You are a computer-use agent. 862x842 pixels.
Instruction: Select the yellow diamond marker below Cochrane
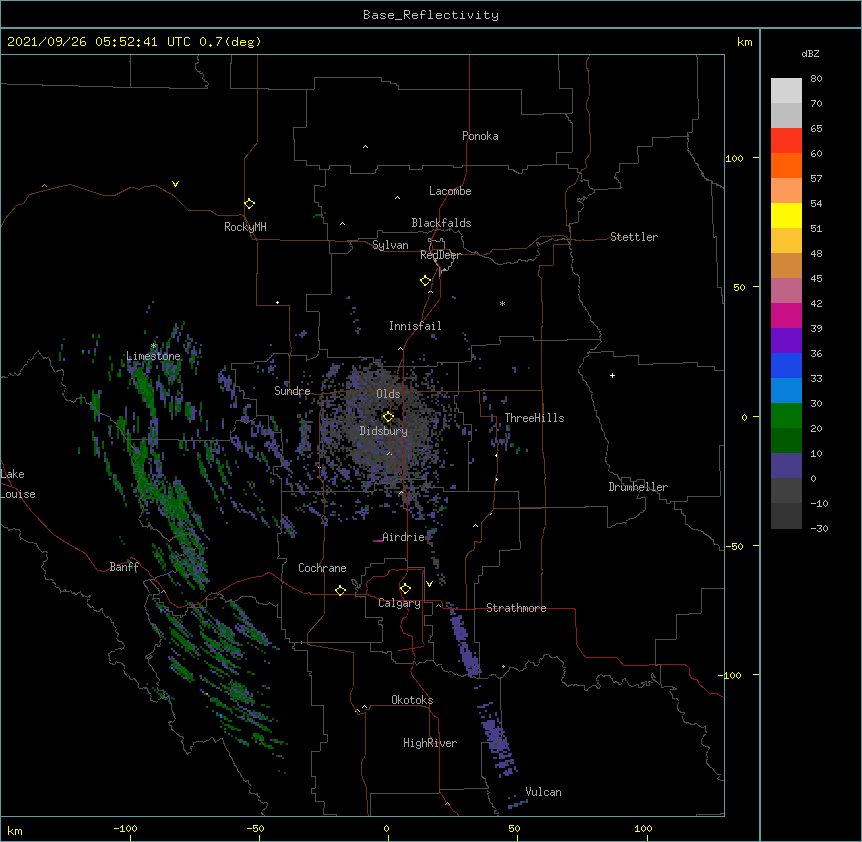click(340, 590)
